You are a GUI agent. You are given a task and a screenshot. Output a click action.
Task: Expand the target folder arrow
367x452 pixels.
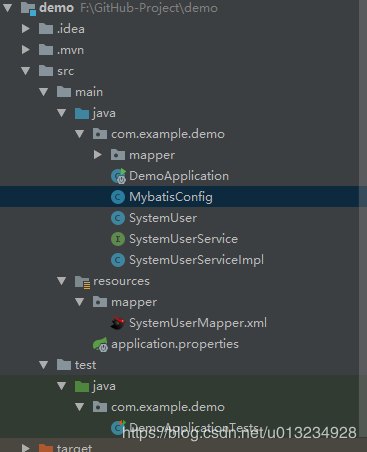[x=26, y=447]
